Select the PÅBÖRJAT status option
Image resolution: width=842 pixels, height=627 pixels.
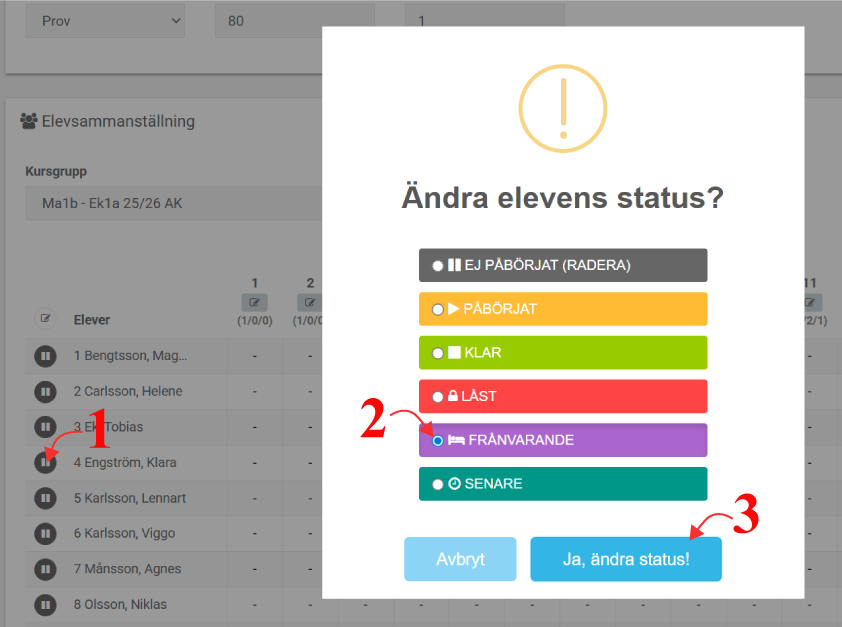pos(438,310)
